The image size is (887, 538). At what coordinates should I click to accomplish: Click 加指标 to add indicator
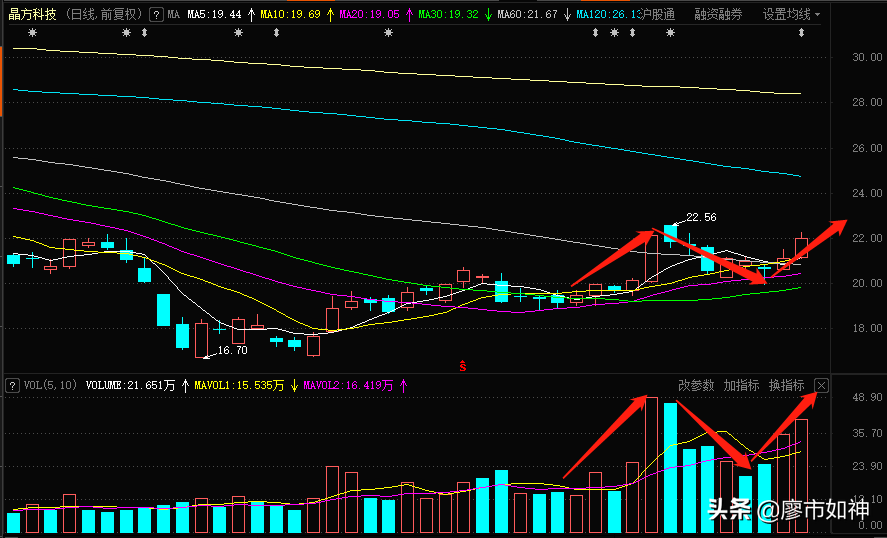pyautogui.click(x=741, y=385)
